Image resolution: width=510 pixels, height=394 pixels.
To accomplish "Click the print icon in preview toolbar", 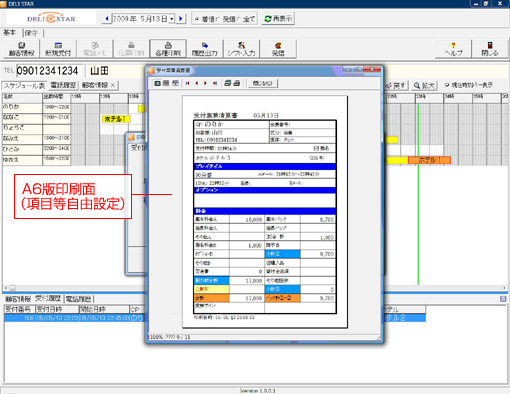I will pyautogui.click(x=237, y=83).
